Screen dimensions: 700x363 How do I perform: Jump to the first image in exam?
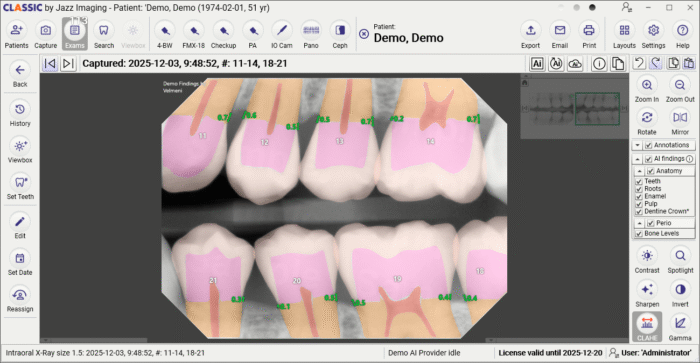pyautogui.click(x=50, y=63)
